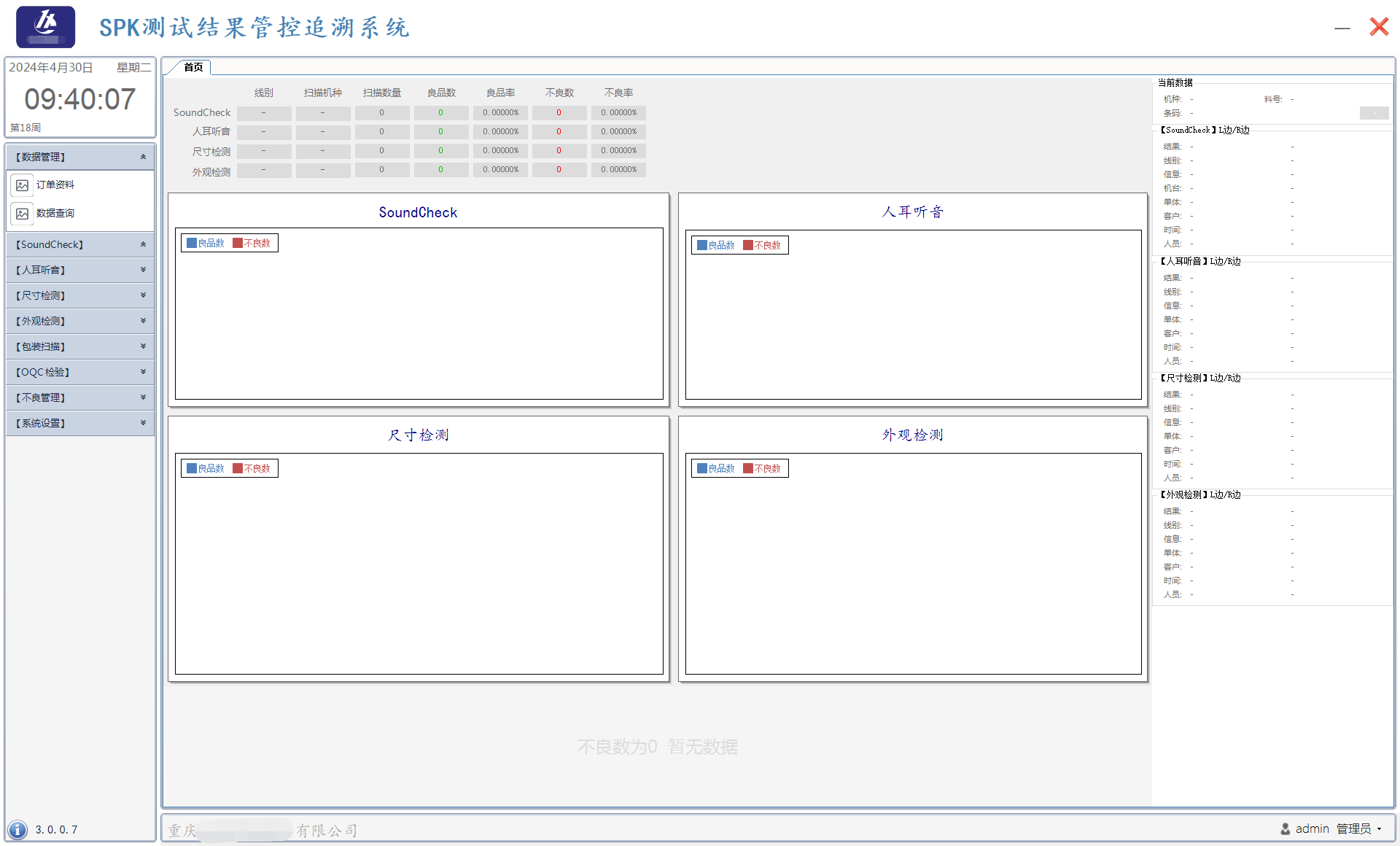Click the SoundCheck 扫描数量 cell

click(381, 113)
